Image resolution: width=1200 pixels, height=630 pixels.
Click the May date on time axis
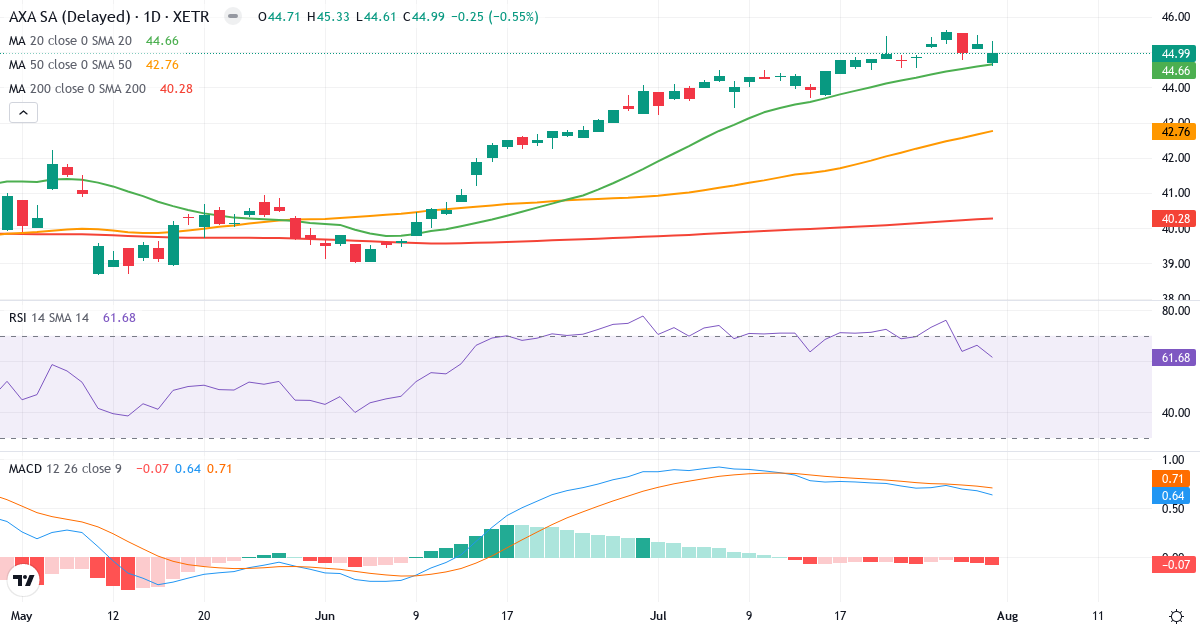(21, 614)
